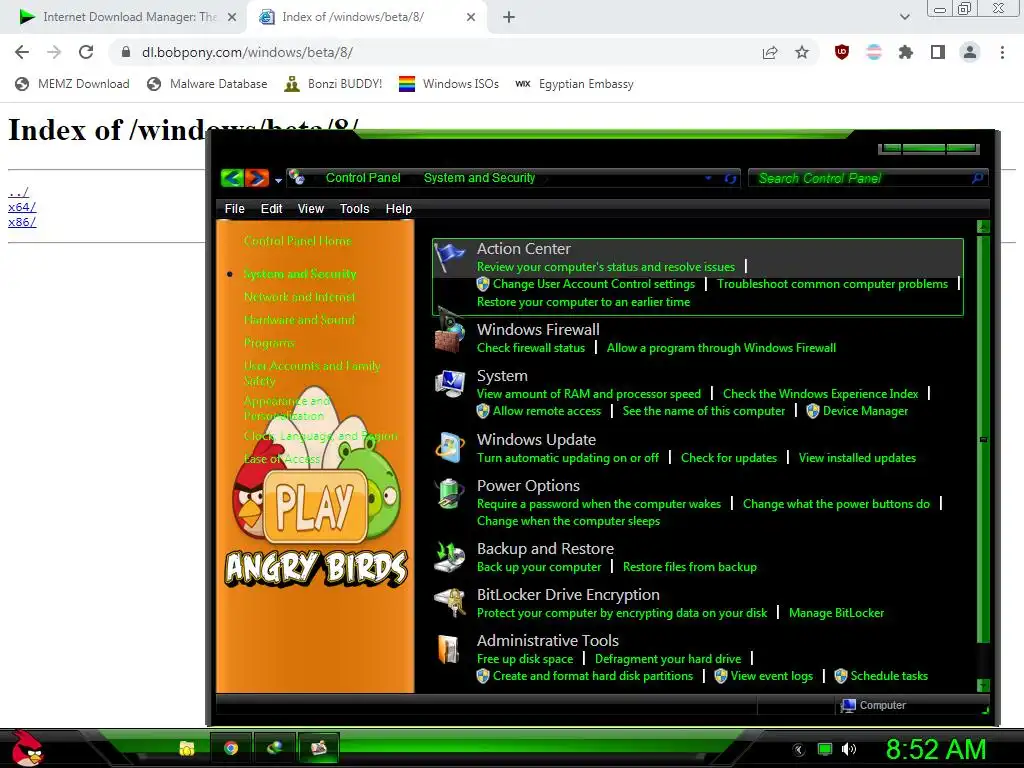Viewport: 1024px width, 768px height.
Task: Open the Chrome profile avatar
Action: [970, 52]
